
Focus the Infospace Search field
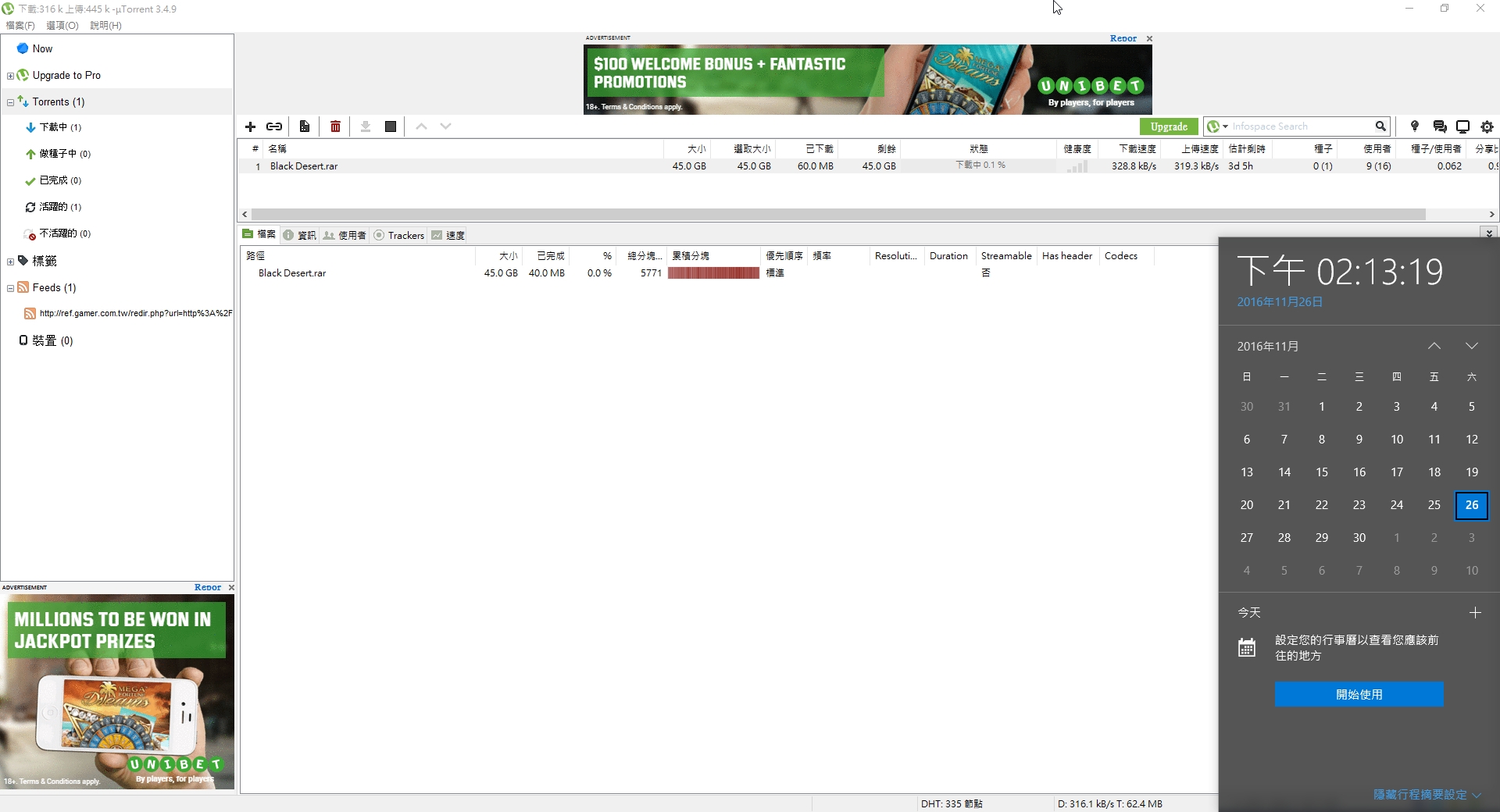[x=1301, y=126]
